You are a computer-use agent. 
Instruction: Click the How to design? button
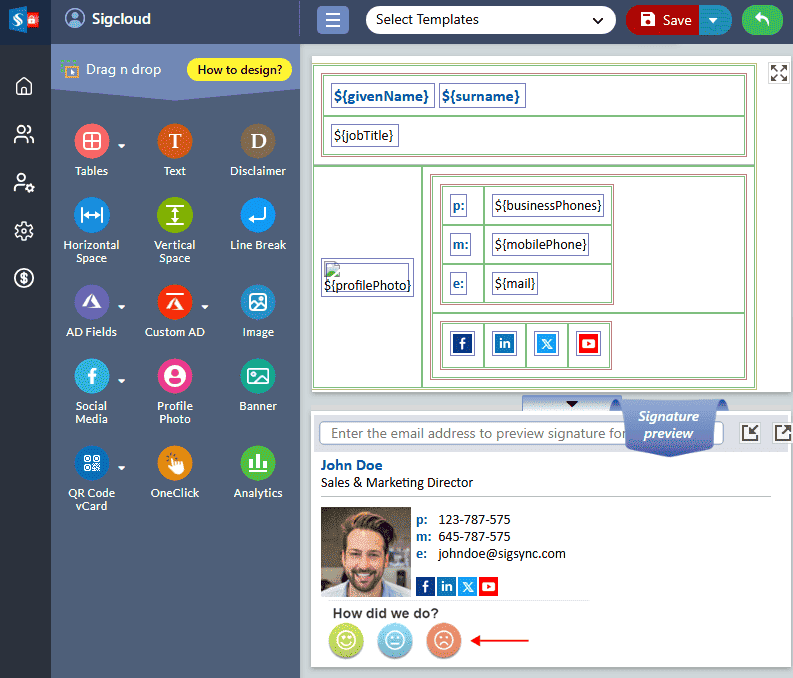[x=239, y=70]
